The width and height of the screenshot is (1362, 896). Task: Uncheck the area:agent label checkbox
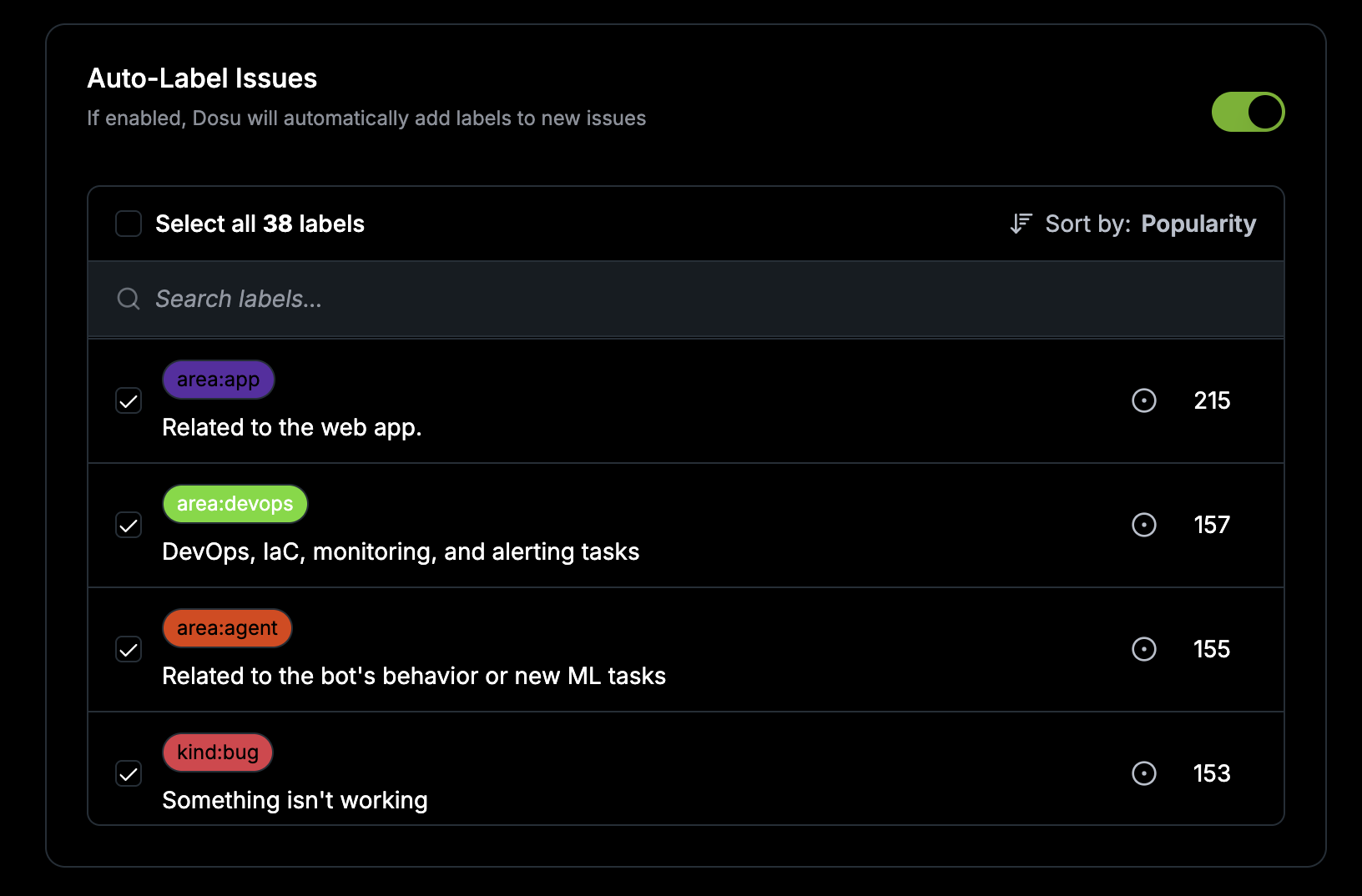coord(129,650)
